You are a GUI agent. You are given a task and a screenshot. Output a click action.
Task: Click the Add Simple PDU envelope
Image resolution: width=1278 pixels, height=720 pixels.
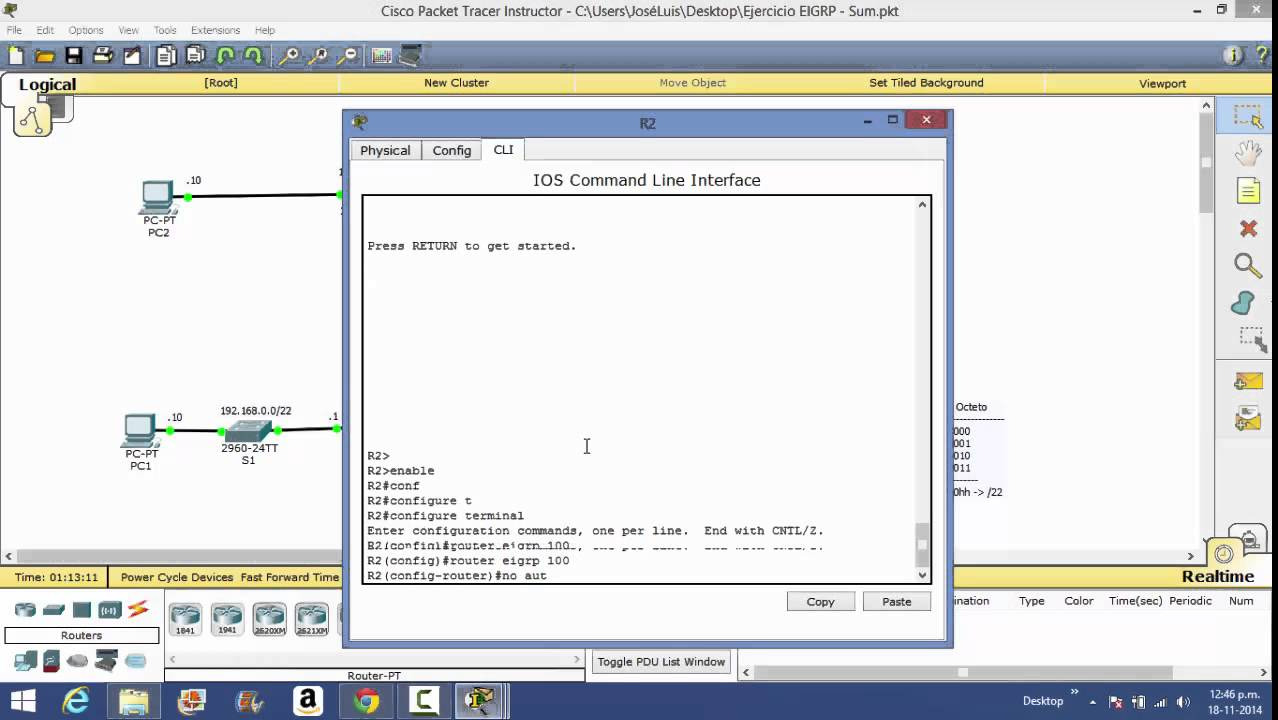point(1247,381)
